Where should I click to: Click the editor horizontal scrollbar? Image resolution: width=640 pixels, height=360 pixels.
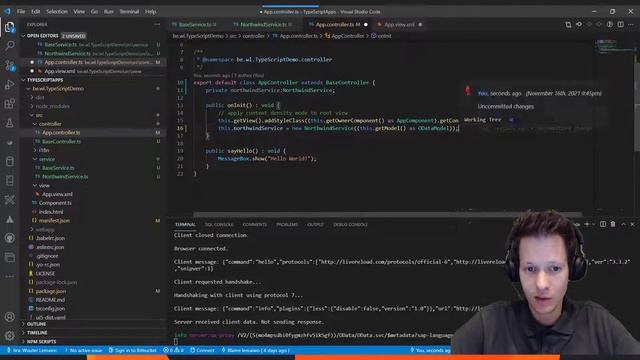click(x=387, y=214)
